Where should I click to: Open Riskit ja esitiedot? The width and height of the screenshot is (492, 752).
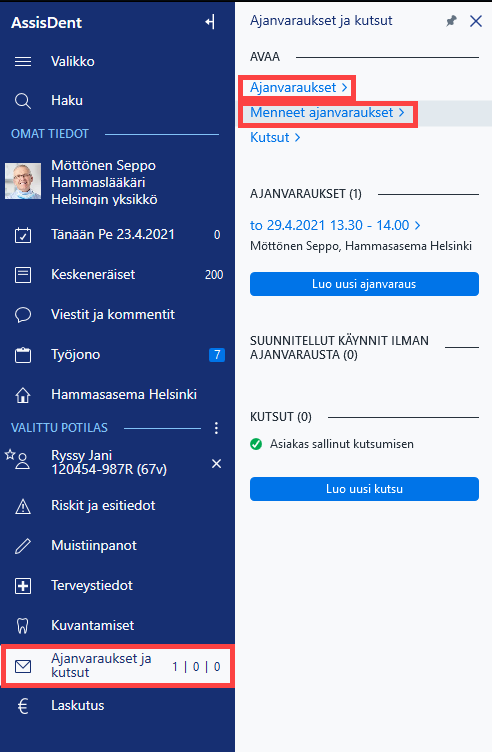pos(103,505)
